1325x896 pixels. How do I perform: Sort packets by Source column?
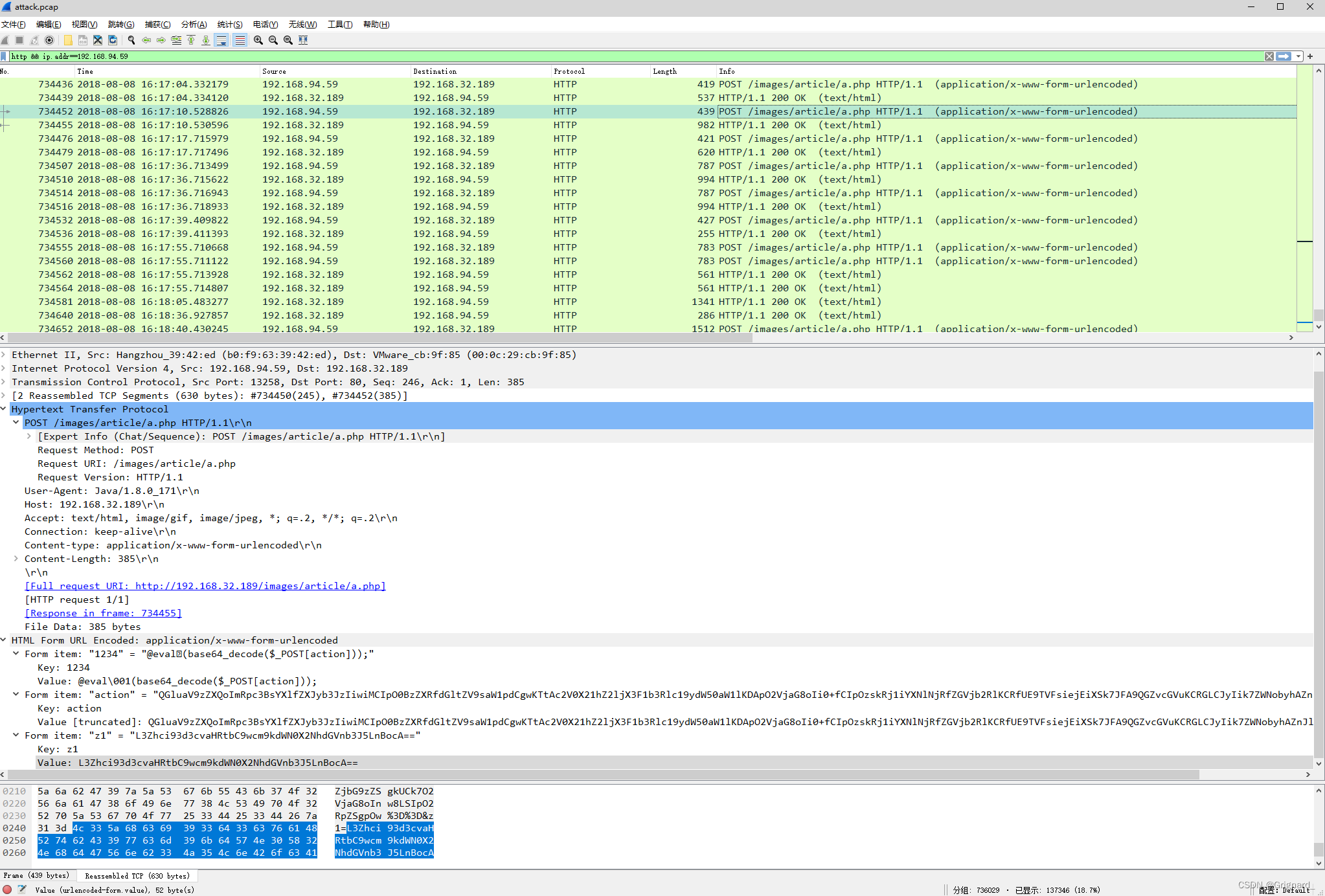click(x=335, y=71)
